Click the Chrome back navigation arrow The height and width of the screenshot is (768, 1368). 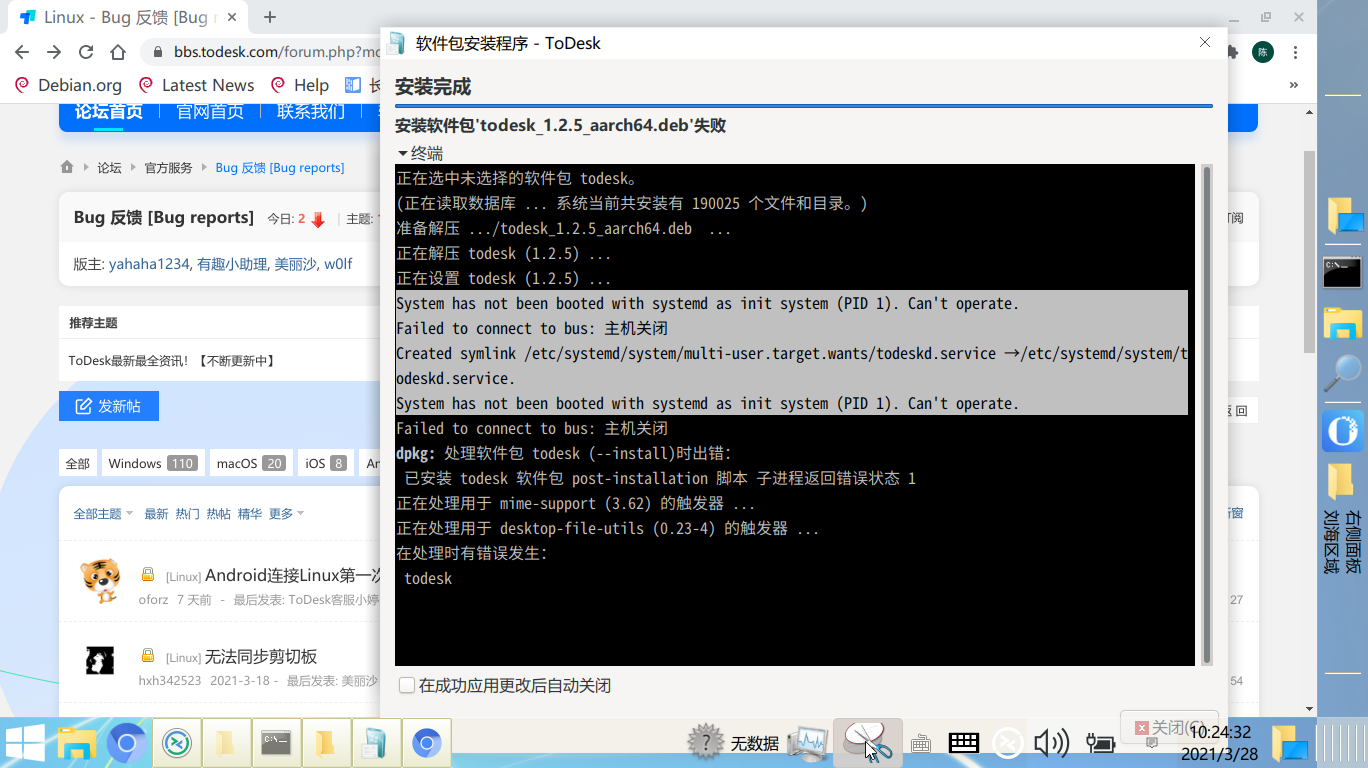click(x=23, y=52)
